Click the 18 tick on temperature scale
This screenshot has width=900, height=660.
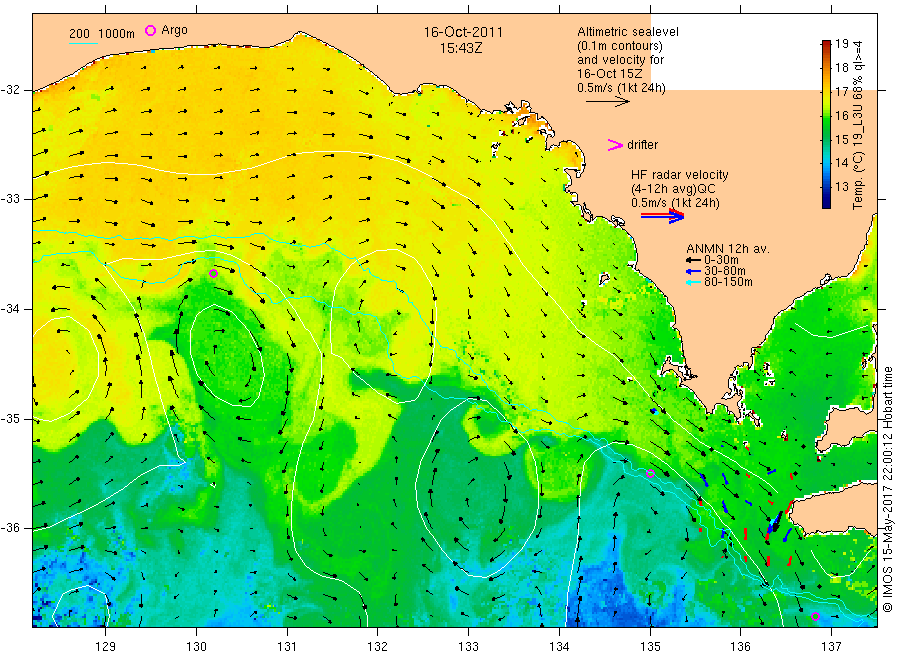tap(841, 68)
